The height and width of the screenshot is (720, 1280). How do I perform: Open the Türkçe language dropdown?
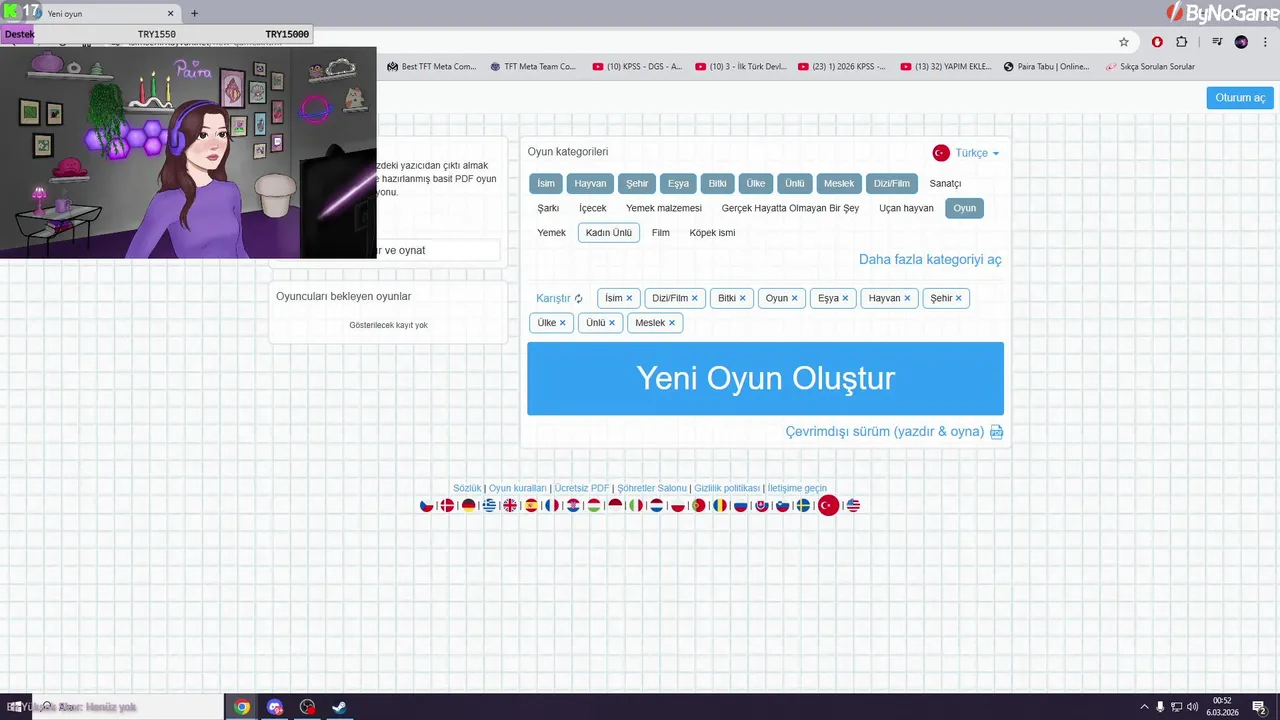(966, 153)
